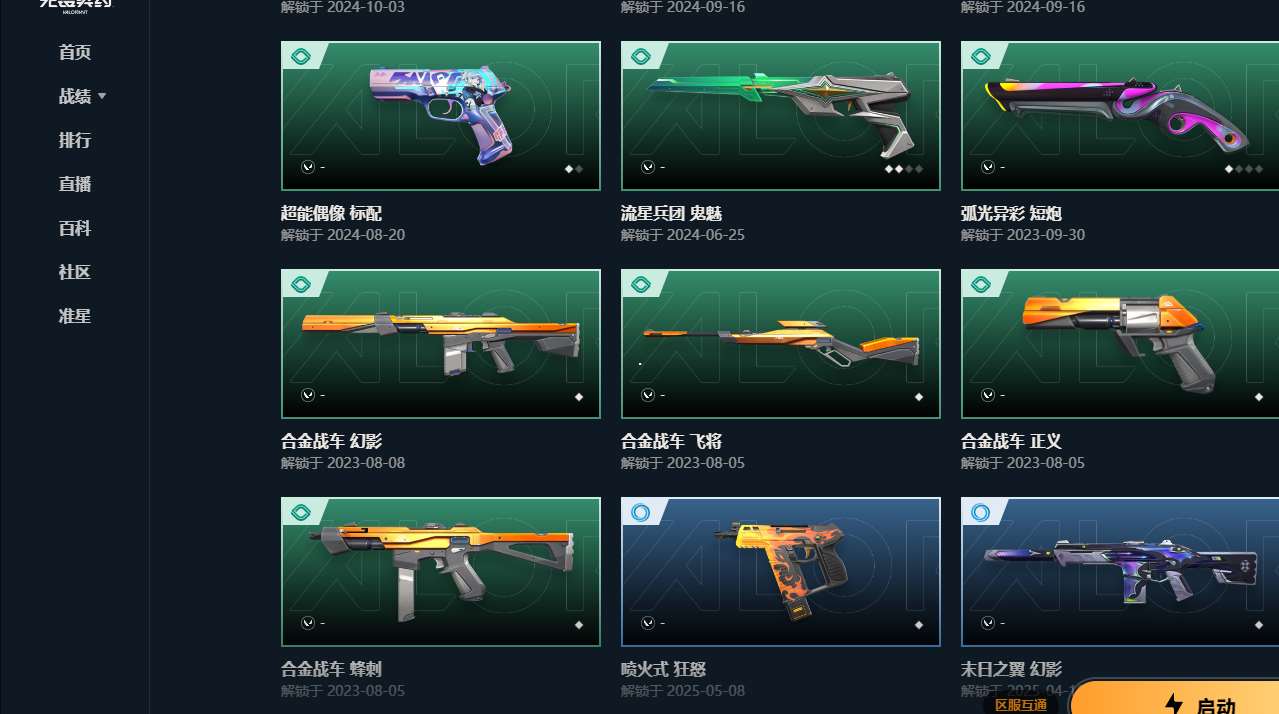Click the blue rarity icon on 喷火式 狂怒 card
Viewport: 1279px width, 714px height.
point(640,512)
